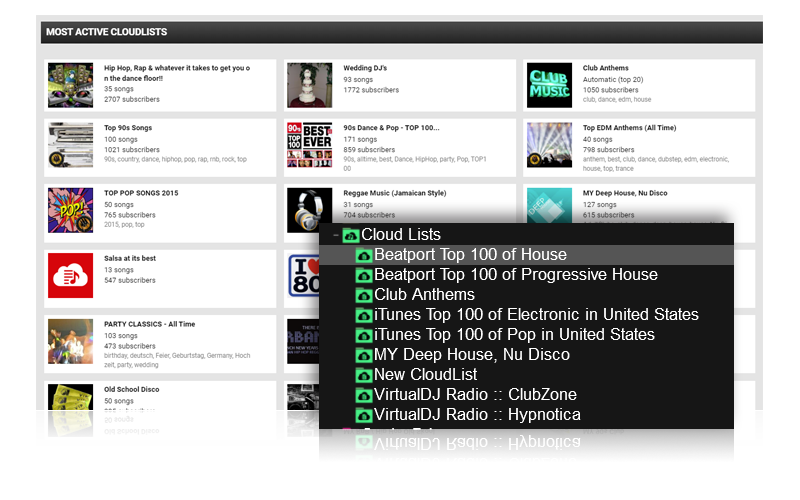800x500 pixels.
Task: Select iTunes Top 100 of Pop in United States
Action: [x=514, y=334]
